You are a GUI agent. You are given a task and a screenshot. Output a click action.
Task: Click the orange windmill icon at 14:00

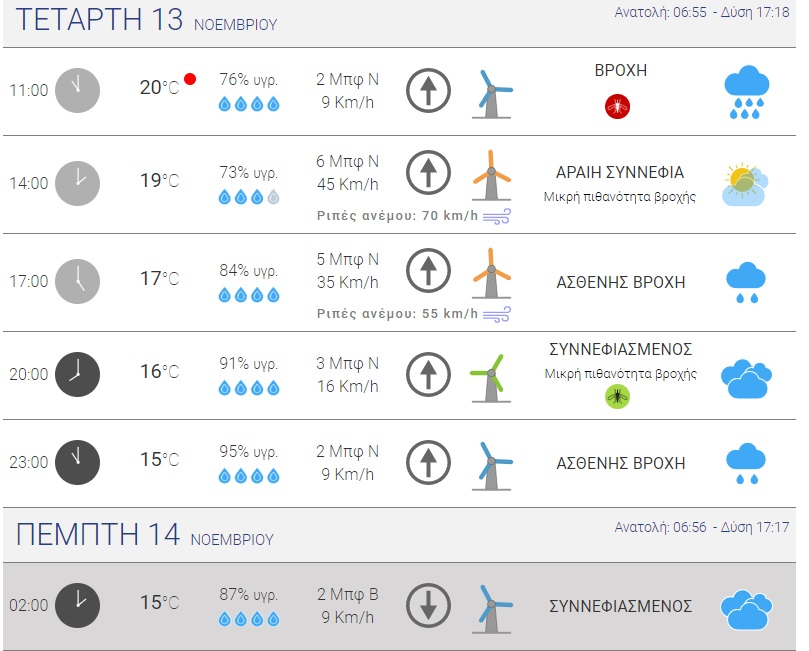pos(491,175)
